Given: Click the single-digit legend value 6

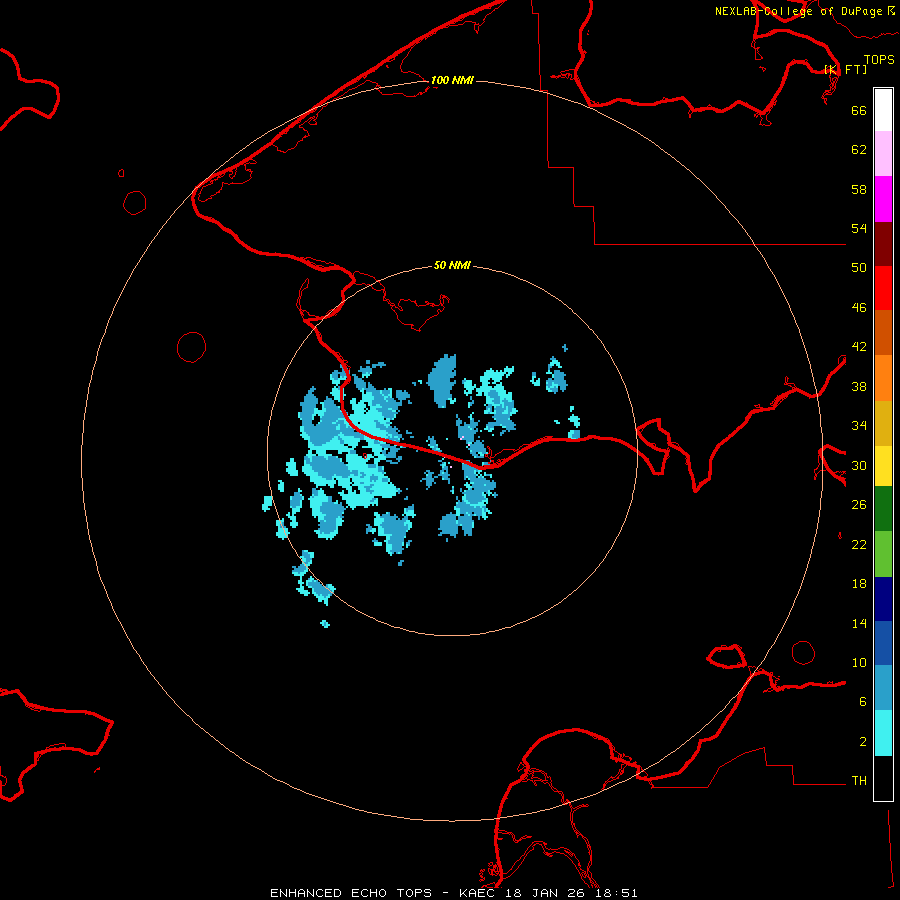Looking at the screenshot, I should 863,701.
